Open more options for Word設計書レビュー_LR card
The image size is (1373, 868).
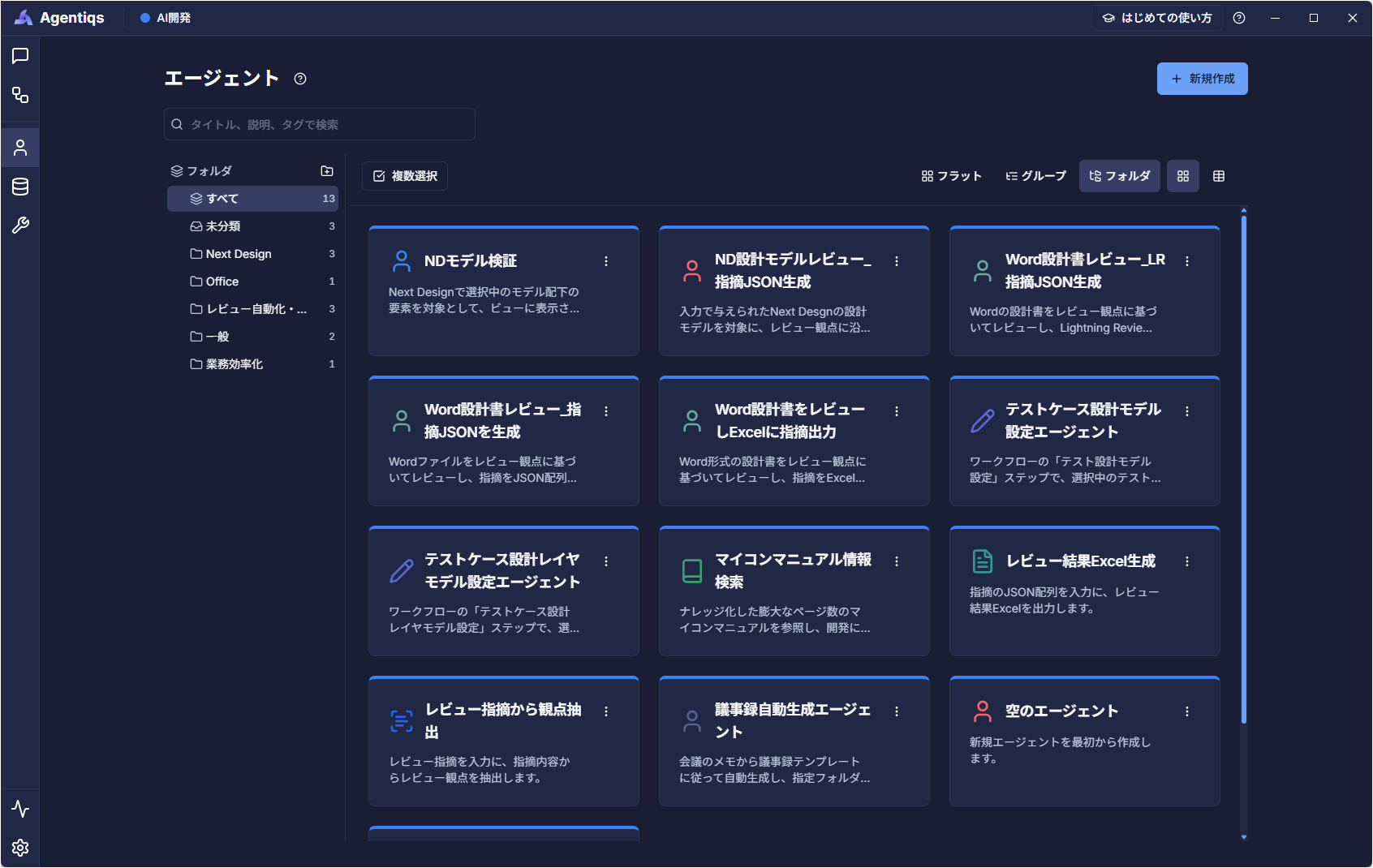(1187, 261)
